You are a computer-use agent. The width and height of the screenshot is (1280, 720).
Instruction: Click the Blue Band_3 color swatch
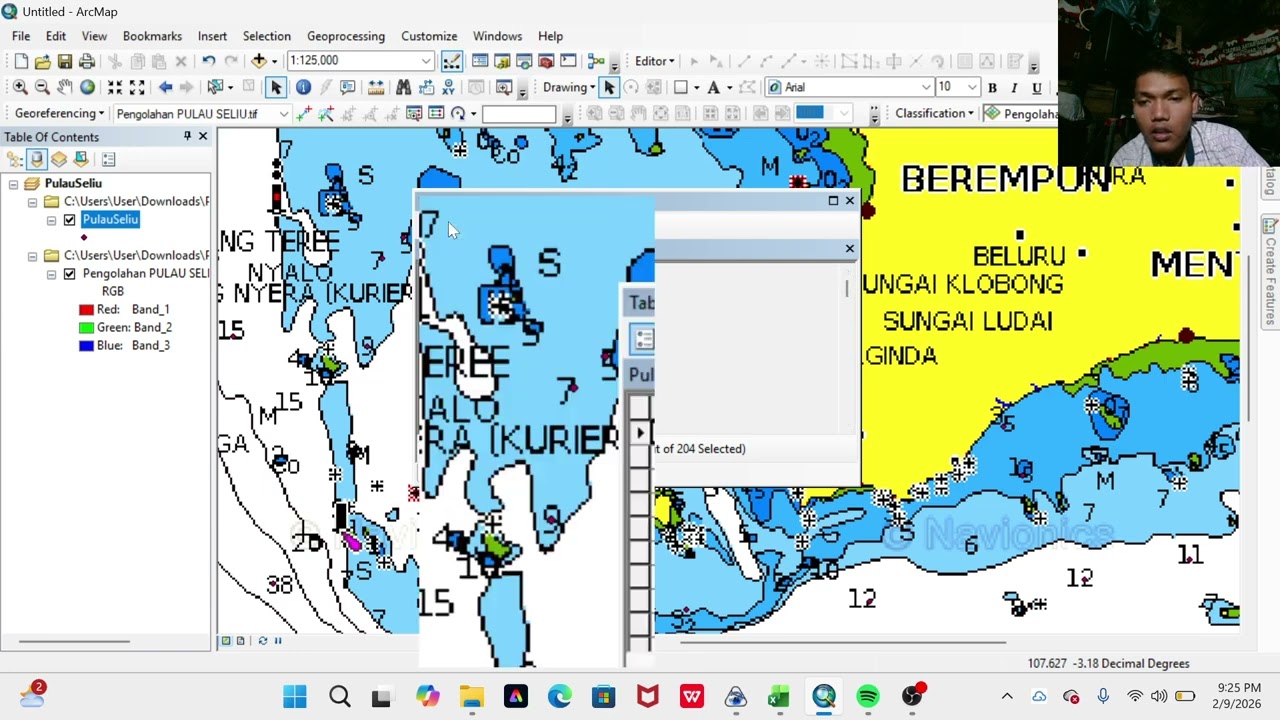click(x=86, y=346)
